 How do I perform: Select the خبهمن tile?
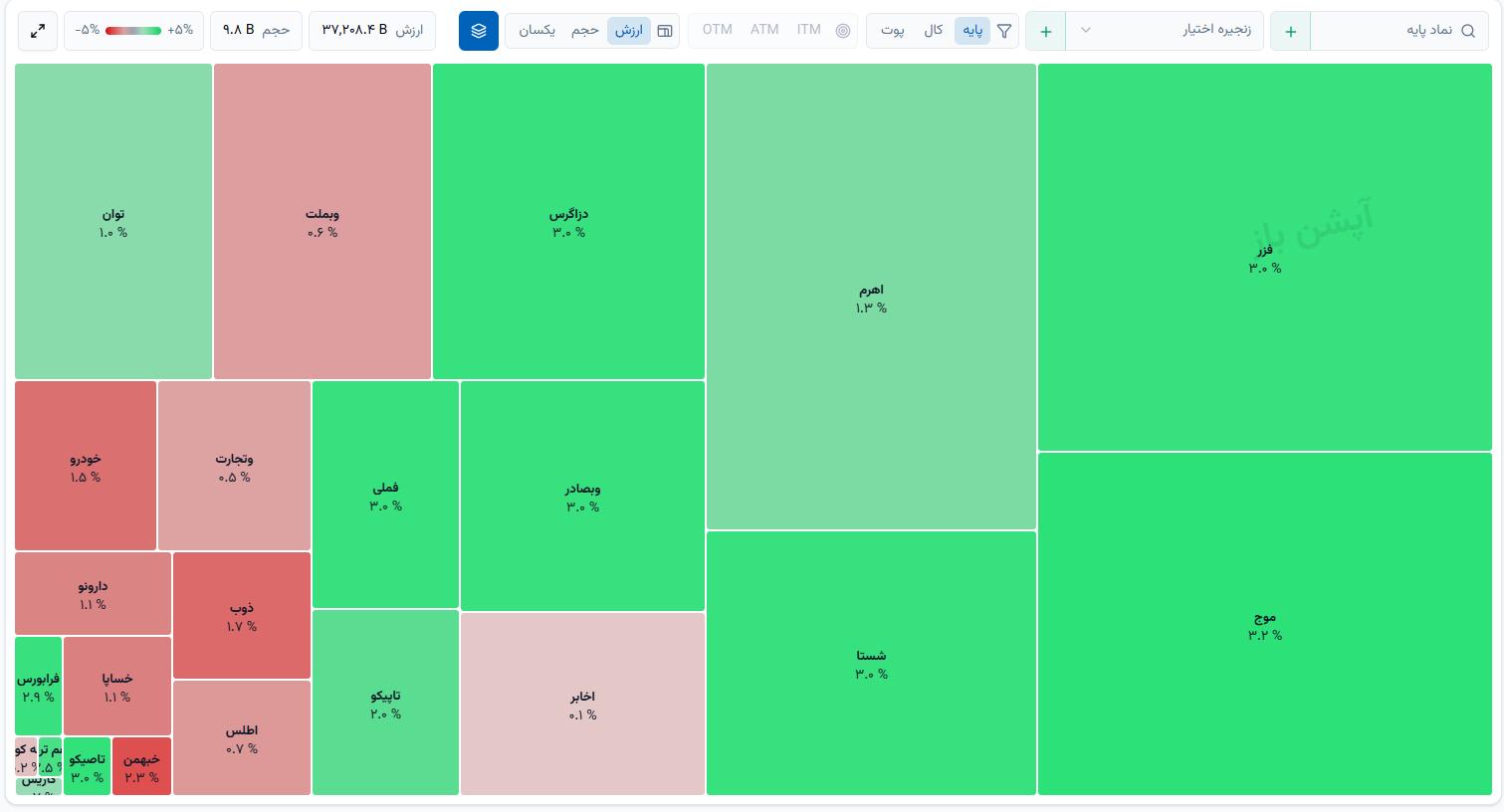[x=141, y=767]
